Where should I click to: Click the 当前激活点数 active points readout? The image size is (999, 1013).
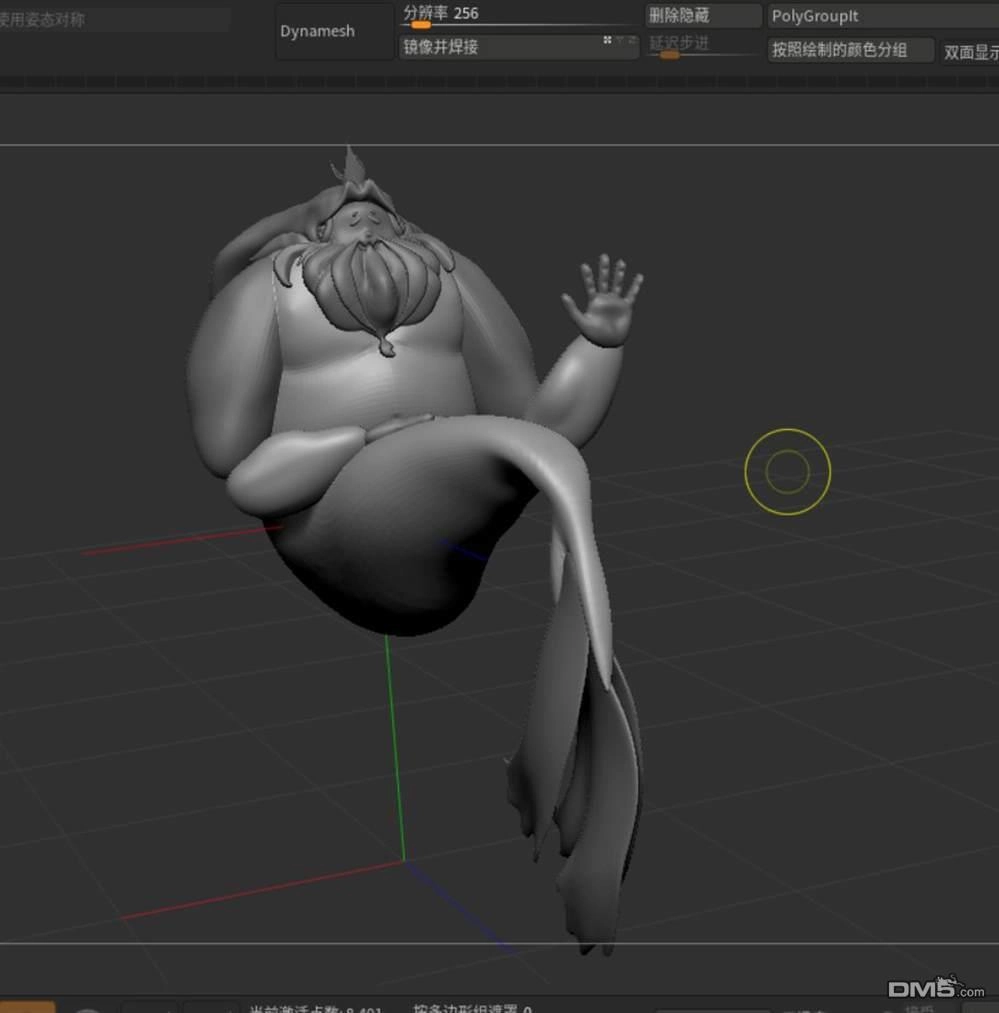coord(315,1008)
